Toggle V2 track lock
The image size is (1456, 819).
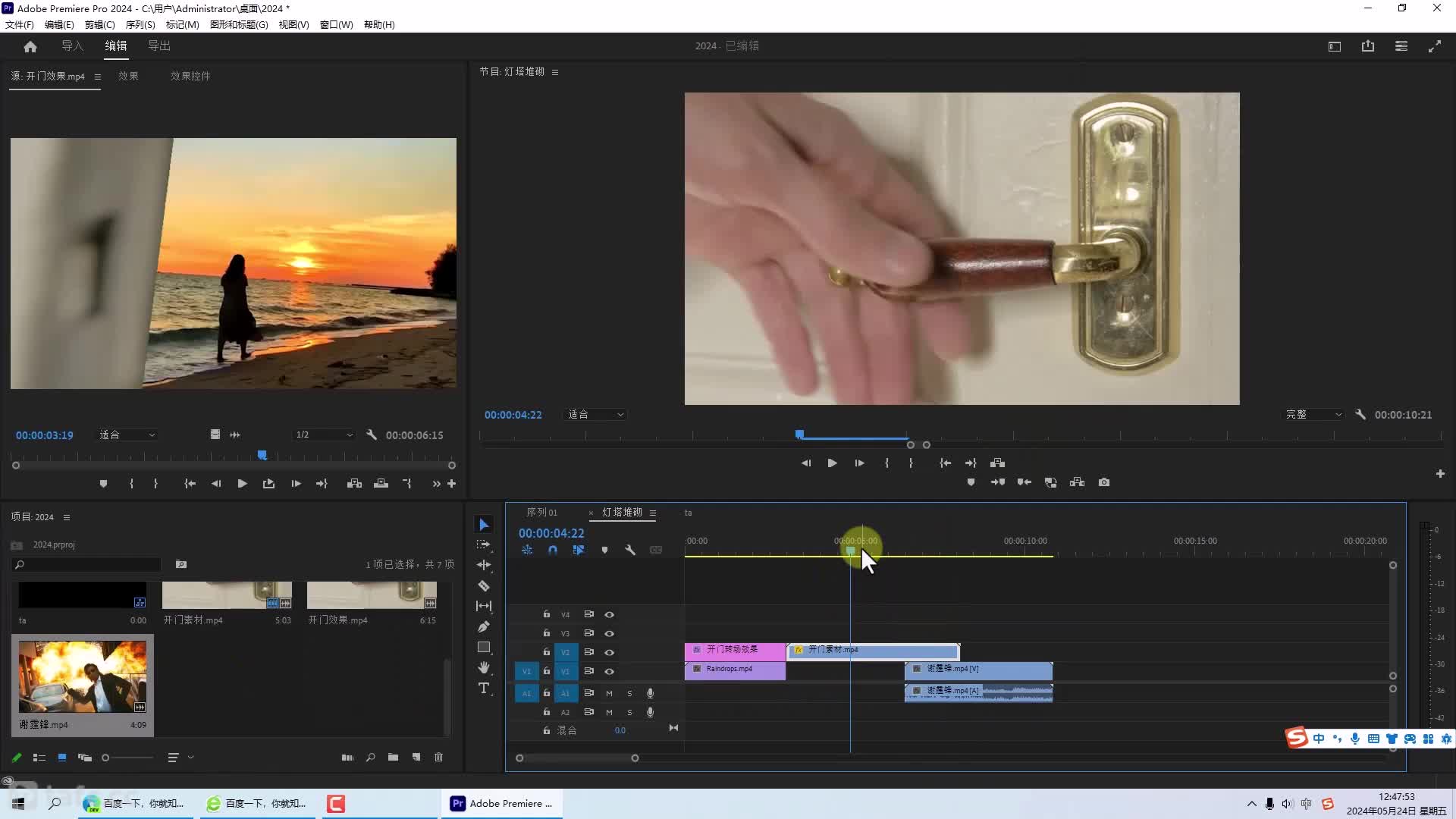tap(546, 652)
